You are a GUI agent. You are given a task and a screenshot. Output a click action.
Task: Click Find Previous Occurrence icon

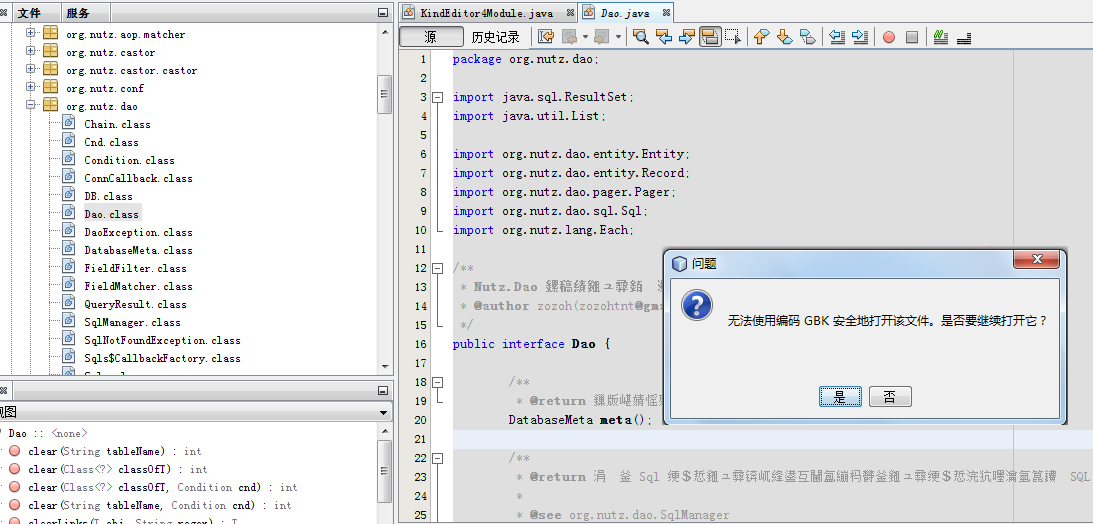[664, 37]
